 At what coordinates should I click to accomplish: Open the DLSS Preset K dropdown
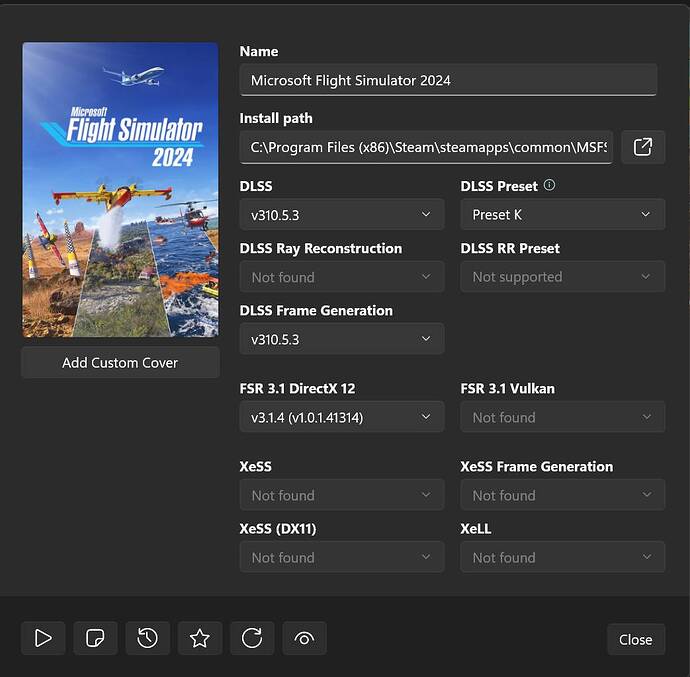tap(563, 214)
